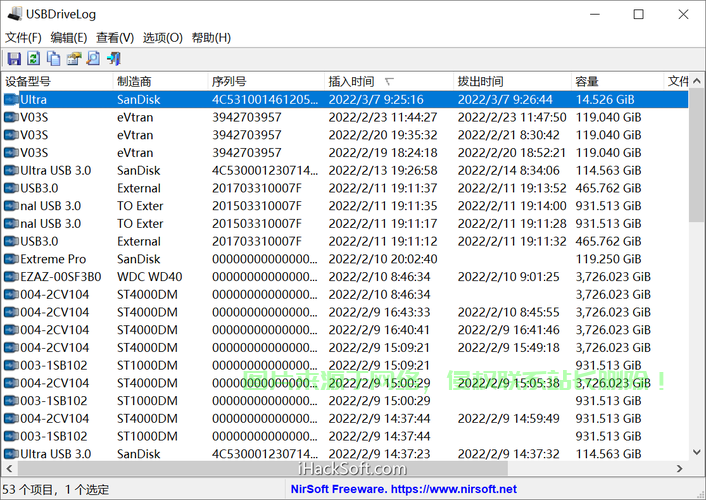706x500 pixels.
Task: Click unplug time 2022/2/9 16:41:46
Action: coord(508,330)
